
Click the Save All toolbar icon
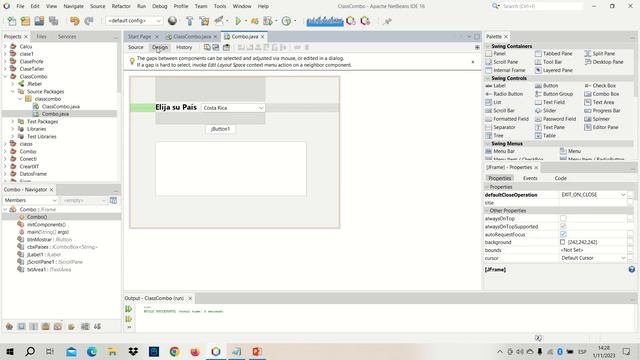coord(53,21)
